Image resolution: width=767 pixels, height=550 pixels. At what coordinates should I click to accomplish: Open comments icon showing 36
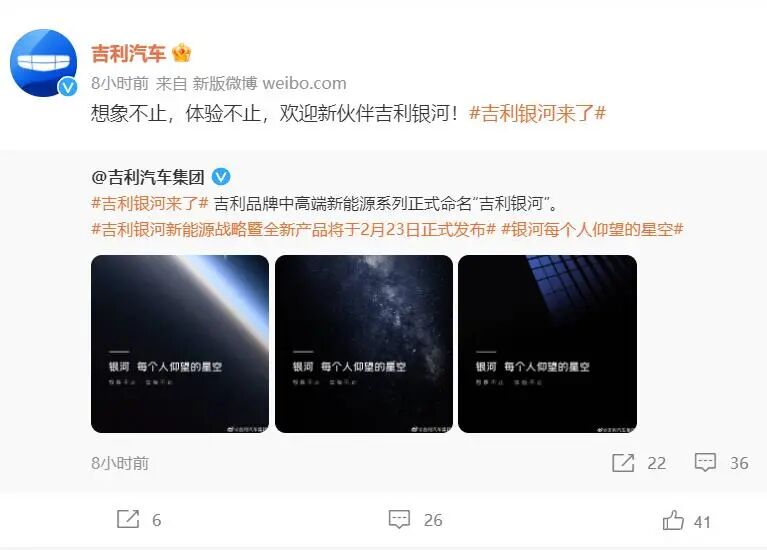[705, 462]
